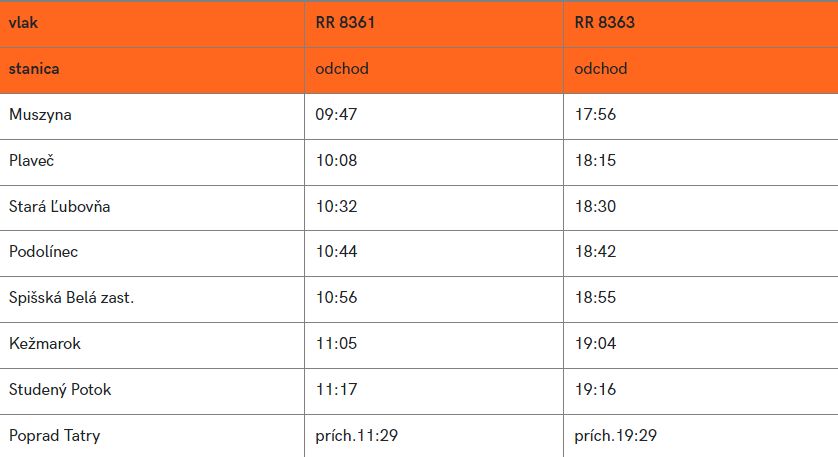
Task: Click the Muszyna station name
Action: (40, 115)
